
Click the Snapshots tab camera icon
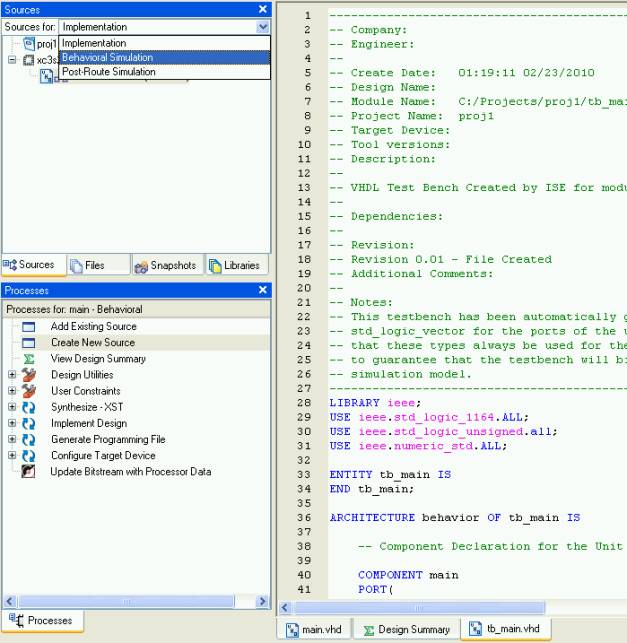141,267
